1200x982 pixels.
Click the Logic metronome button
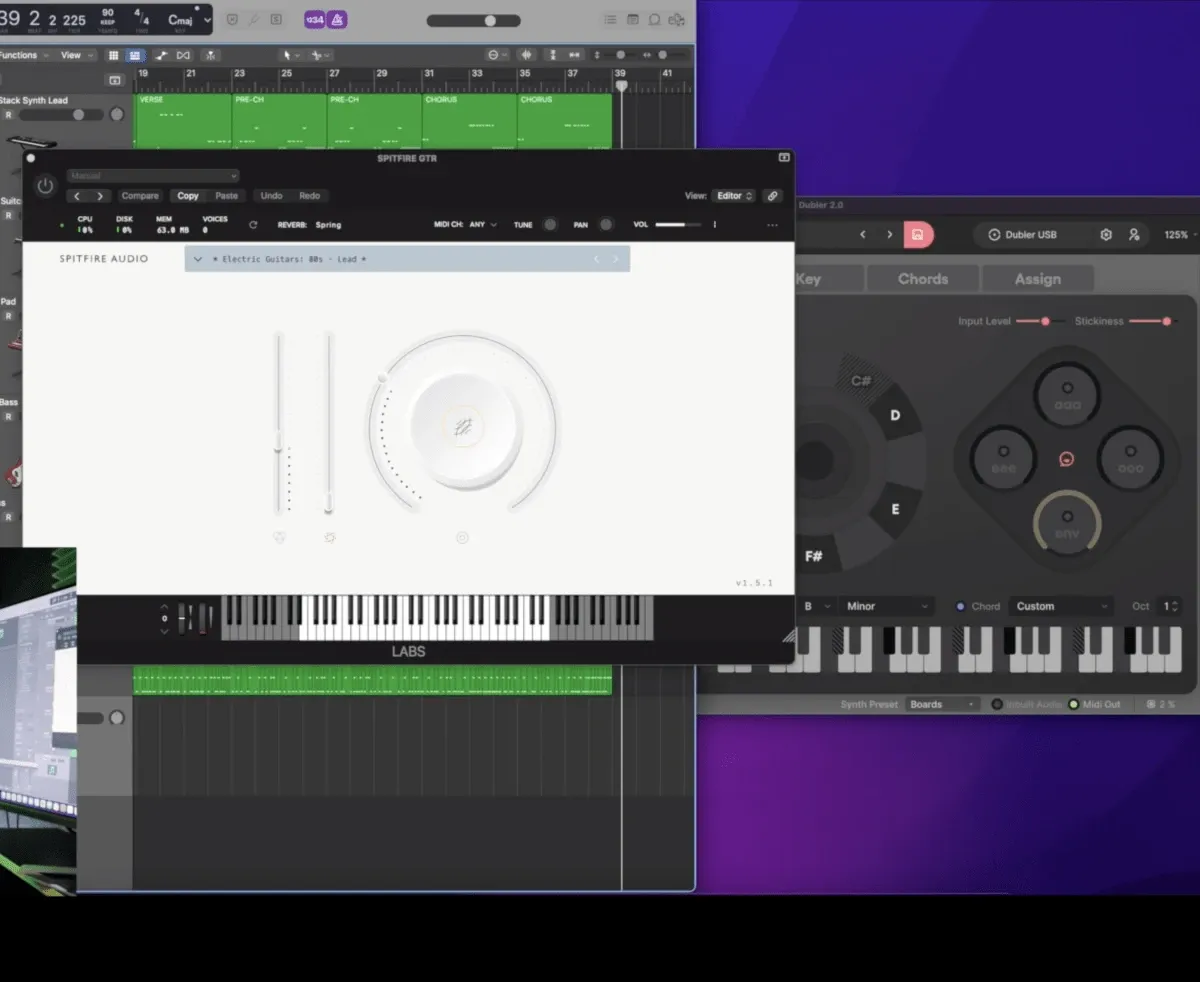pyautogui.click(x=338, y=19)
